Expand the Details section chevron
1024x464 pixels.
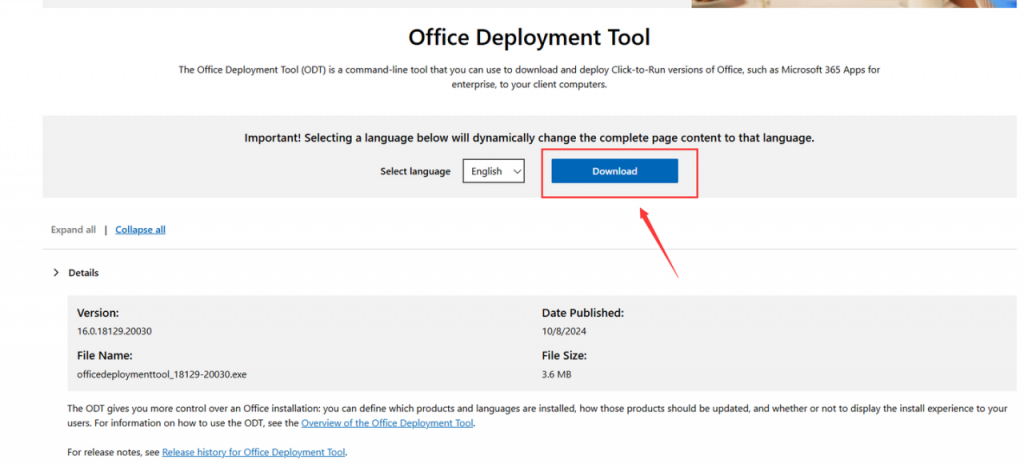[56, 273]
